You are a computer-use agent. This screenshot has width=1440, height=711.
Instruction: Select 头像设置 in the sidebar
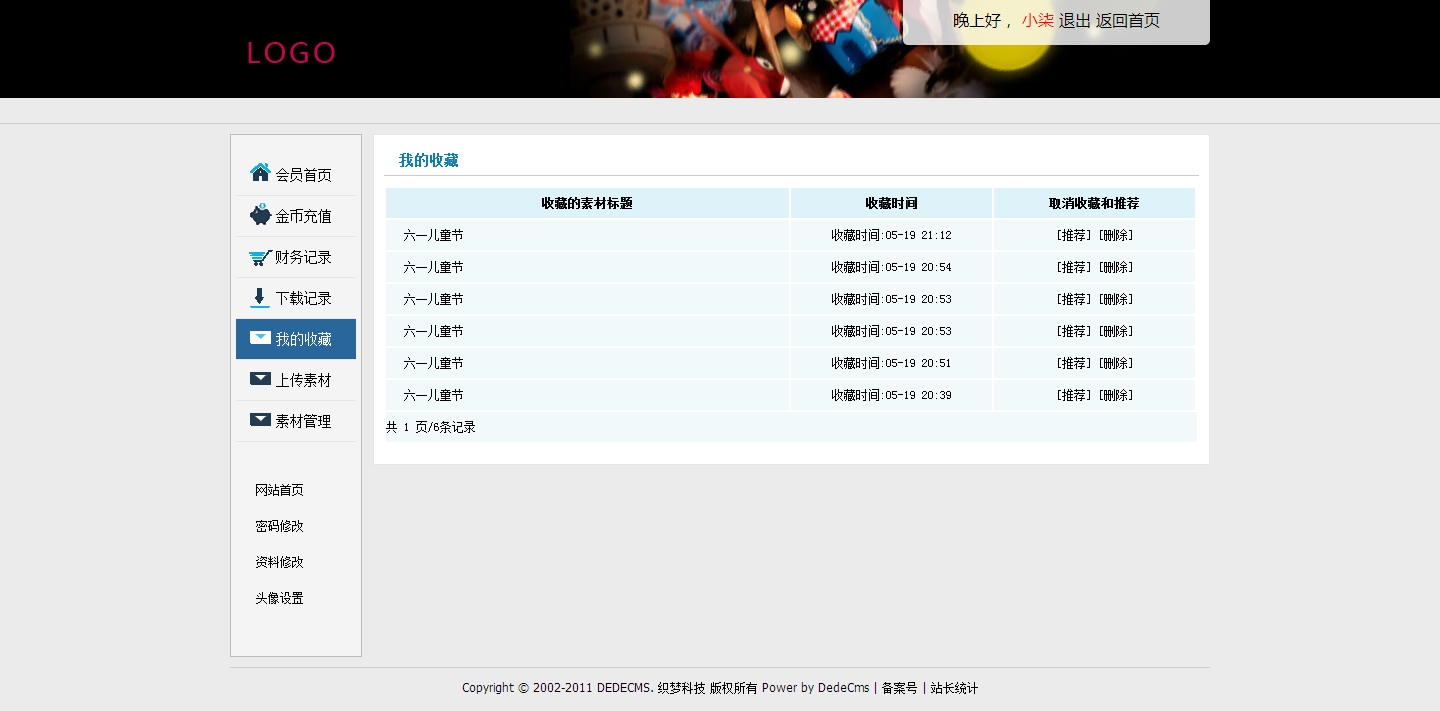coord(279,598)
